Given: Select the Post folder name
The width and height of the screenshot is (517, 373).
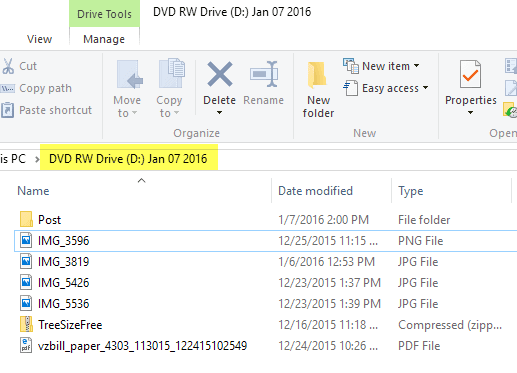Looking at the screenshot, I should pyautogui.click(x=50, y=220).
